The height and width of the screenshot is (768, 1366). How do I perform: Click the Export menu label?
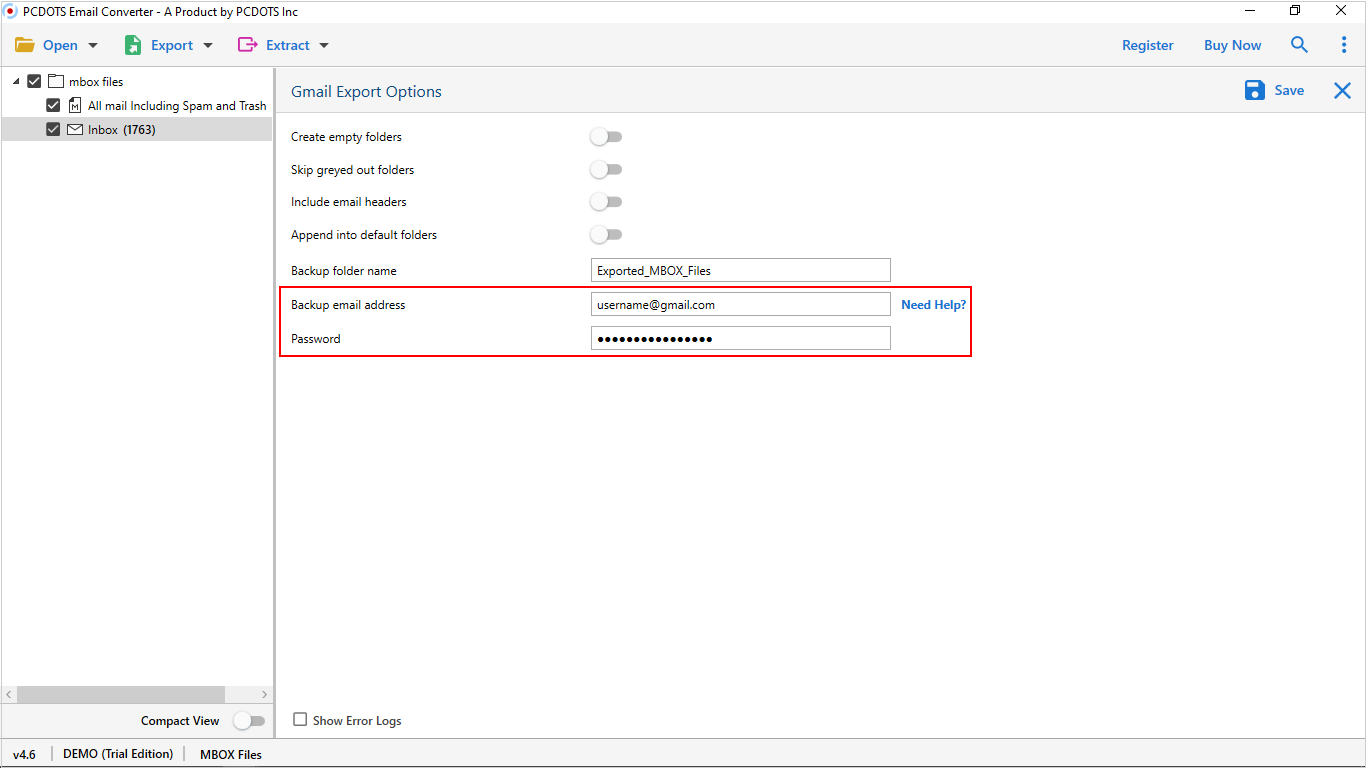pyautogui.click(x=172, y=45)
